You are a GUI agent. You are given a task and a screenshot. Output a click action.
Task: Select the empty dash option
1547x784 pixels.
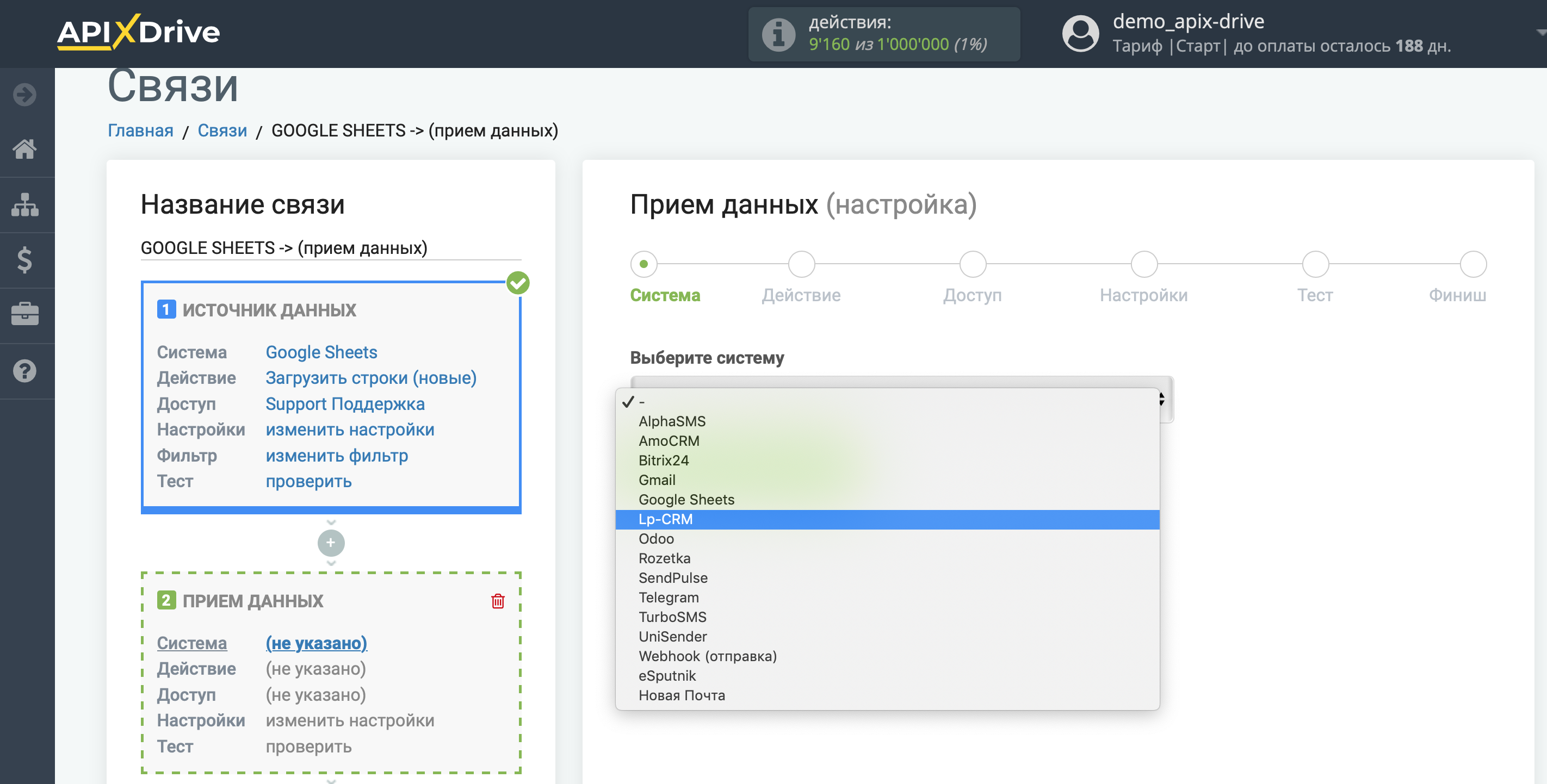click(x=887, y=402)
